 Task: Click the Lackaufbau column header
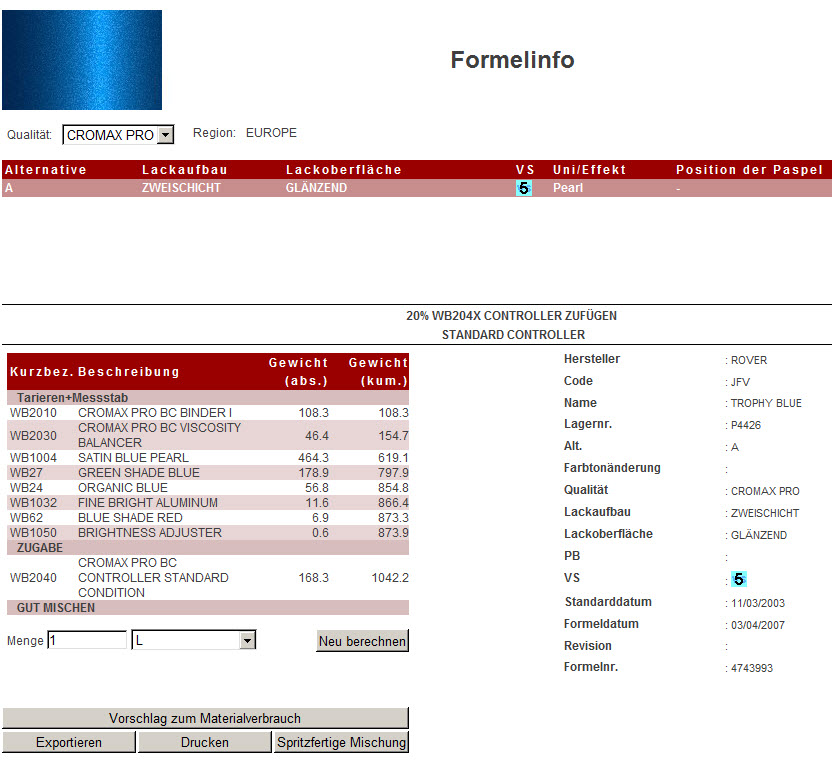coord(185,170)
